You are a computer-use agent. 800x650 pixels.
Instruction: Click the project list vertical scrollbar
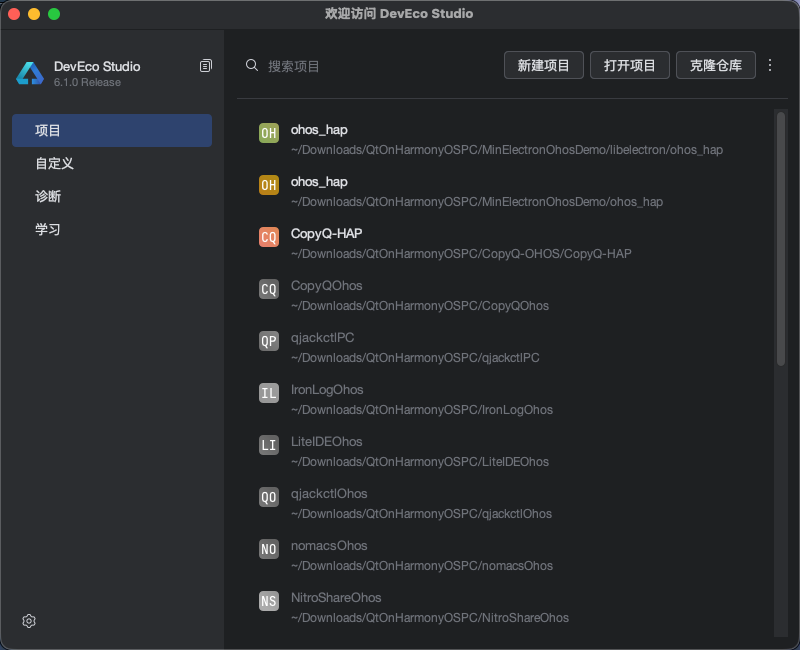[781, 239]
